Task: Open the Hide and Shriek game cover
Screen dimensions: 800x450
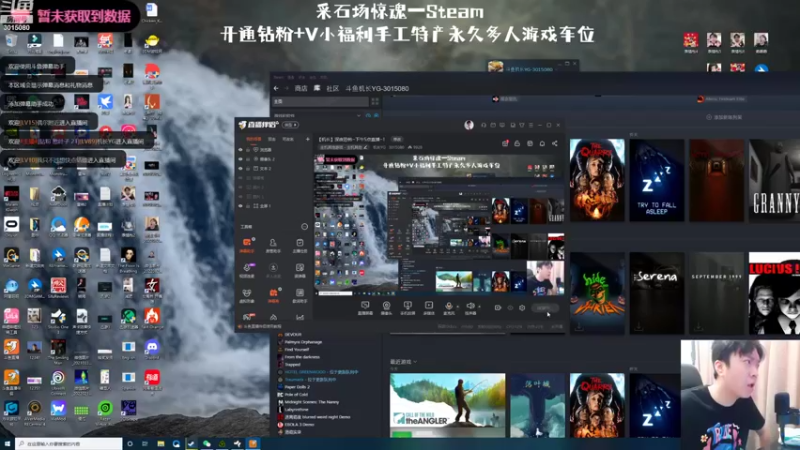Action: coord(597,293)
